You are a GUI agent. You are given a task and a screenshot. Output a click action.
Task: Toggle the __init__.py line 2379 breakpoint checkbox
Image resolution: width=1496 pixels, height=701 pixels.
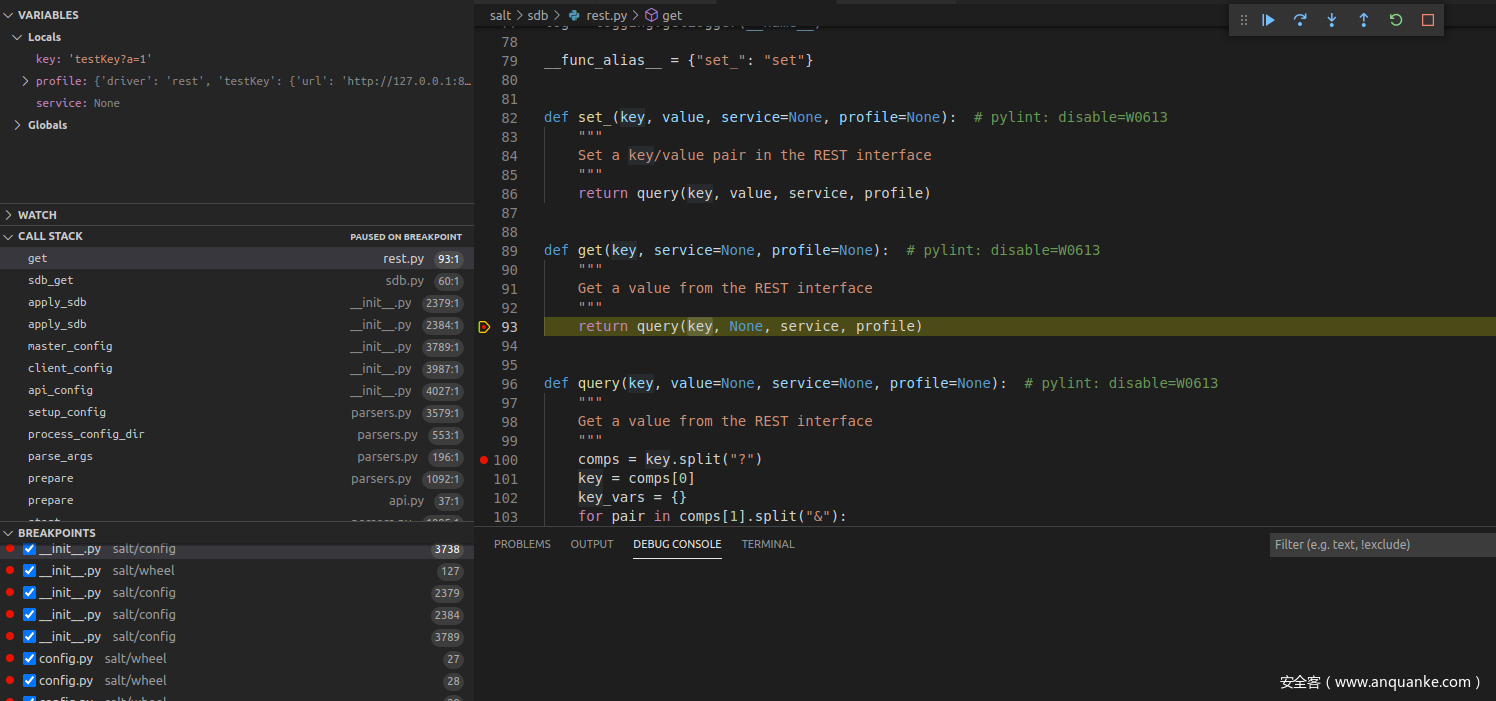[29, 593]
